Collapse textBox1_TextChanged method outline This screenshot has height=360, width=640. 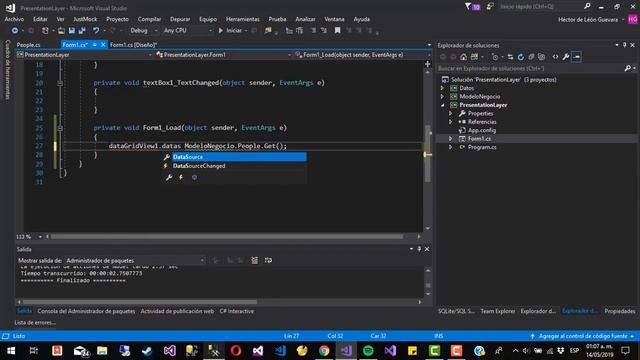[x=60, y=83]
